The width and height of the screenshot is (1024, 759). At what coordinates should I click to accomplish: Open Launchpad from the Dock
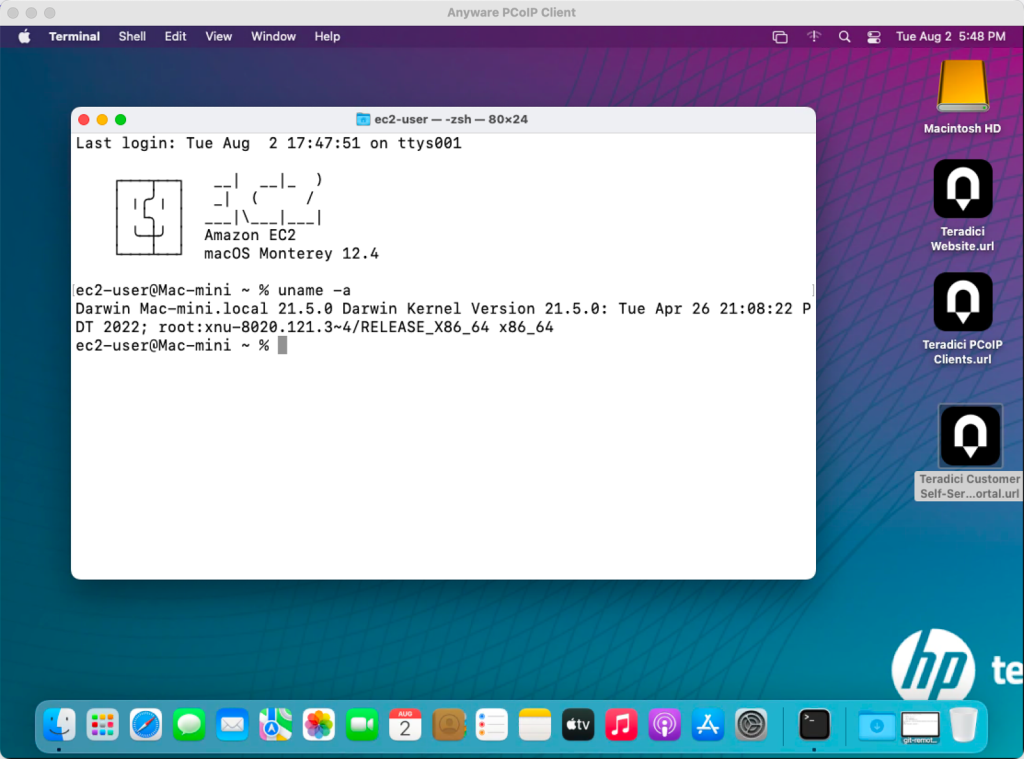[103, 724]
